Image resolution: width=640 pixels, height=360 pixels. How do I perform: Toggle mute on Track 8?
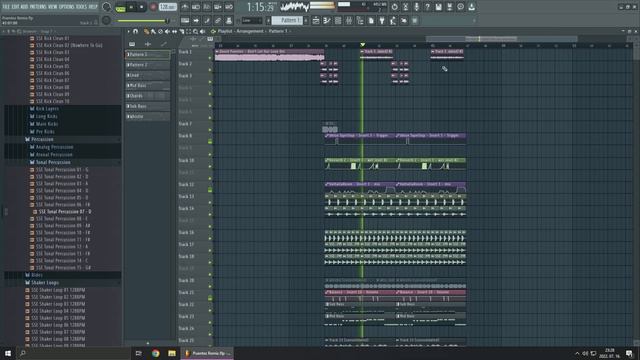[x=210, y=142]
